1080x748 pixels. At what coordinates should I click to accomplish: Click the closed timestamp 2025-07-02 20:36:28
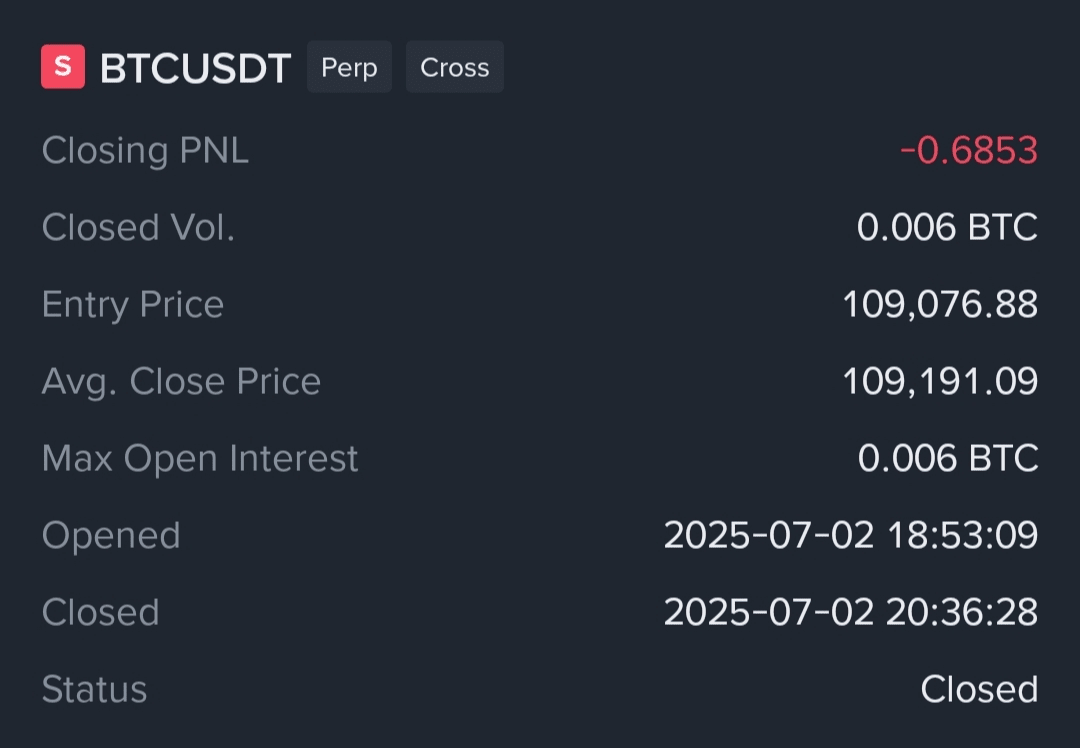[x=850, y=612]
